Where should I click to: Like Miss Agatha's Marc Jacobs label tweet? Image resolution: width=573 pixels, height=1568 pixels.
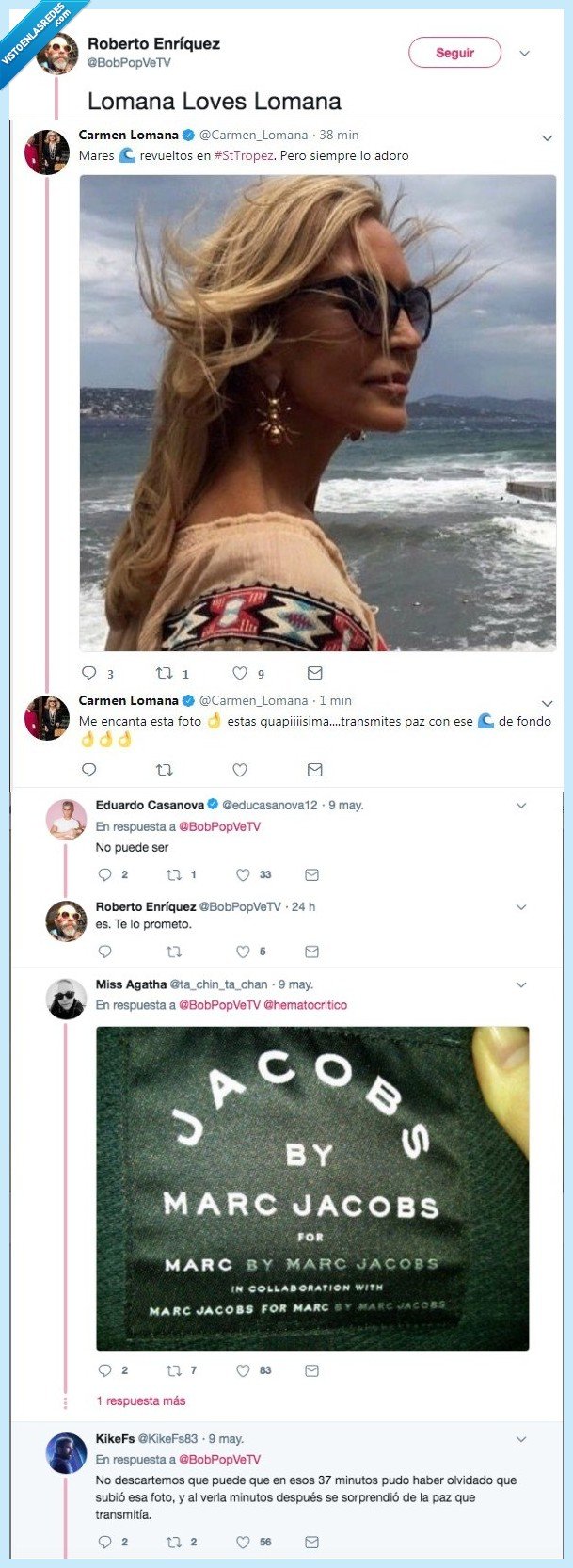click(244, 1371)
